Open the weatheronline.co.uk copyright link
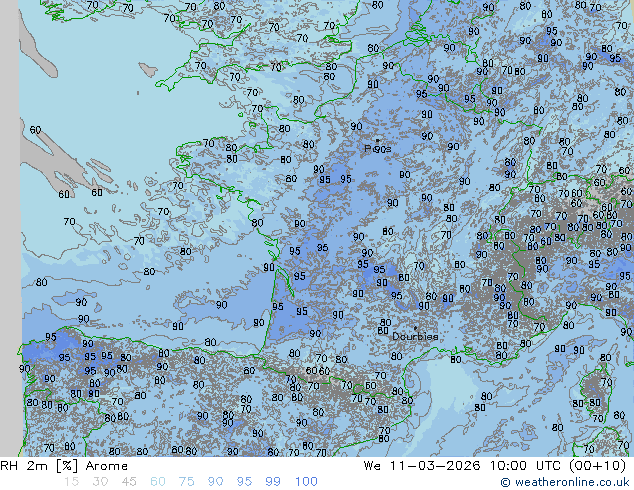Viewport: 634px width, 490px height. click(566, 483)
